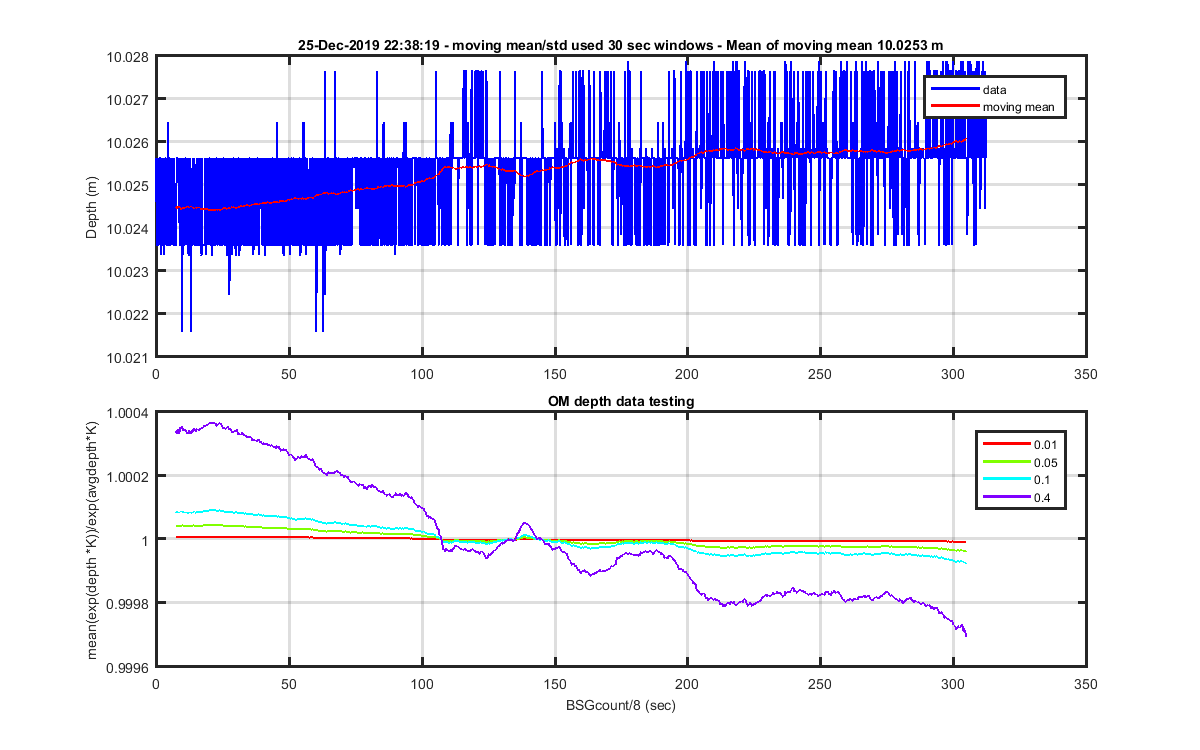This screenshot has height=750, width=1200.
Task: Click the 10.023 tick on depth axis
Action: (x=130, y=271)
